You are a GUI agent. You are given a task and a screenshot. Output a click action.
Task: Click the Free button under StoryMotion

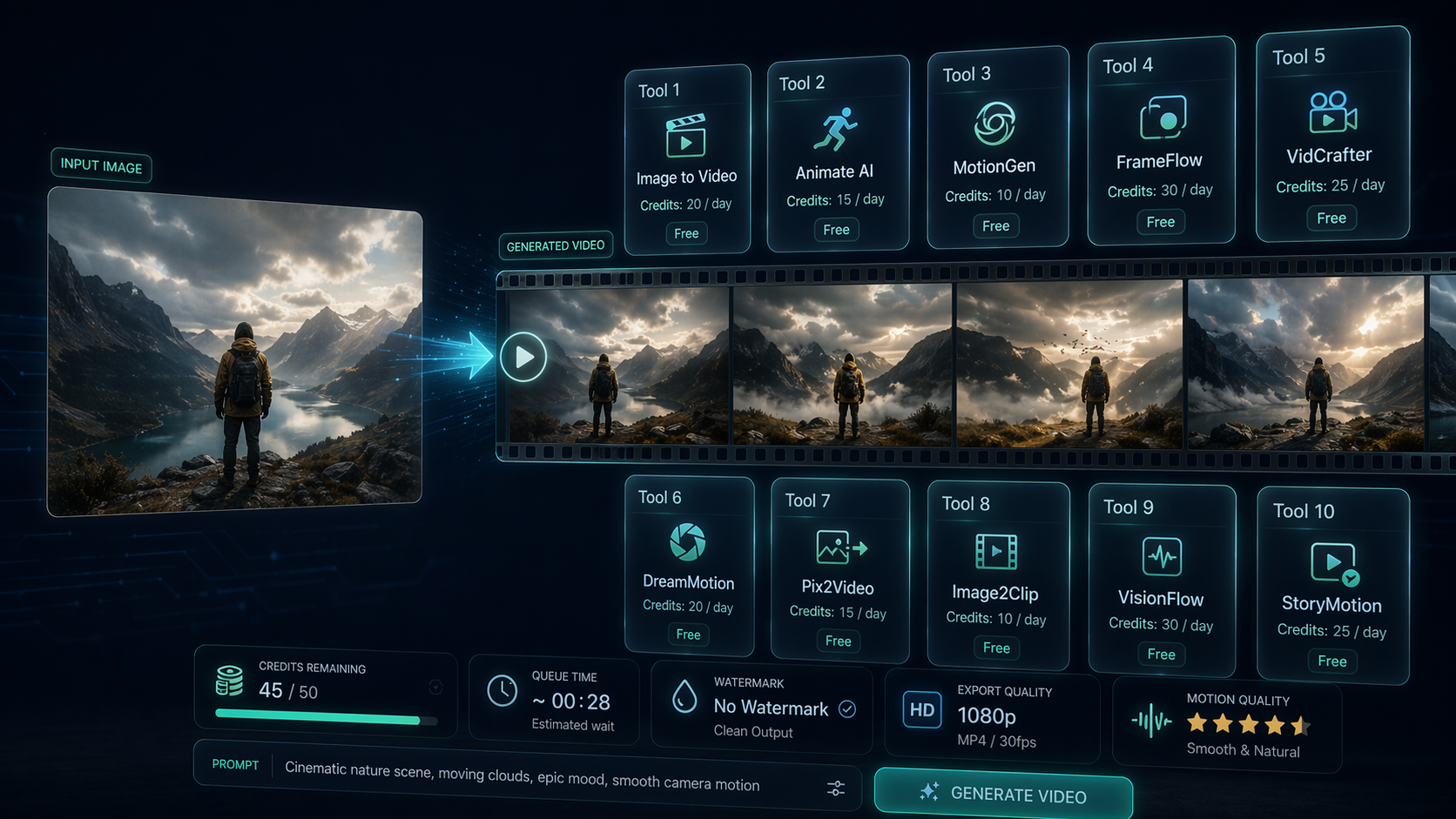[x=1332, y=661]
